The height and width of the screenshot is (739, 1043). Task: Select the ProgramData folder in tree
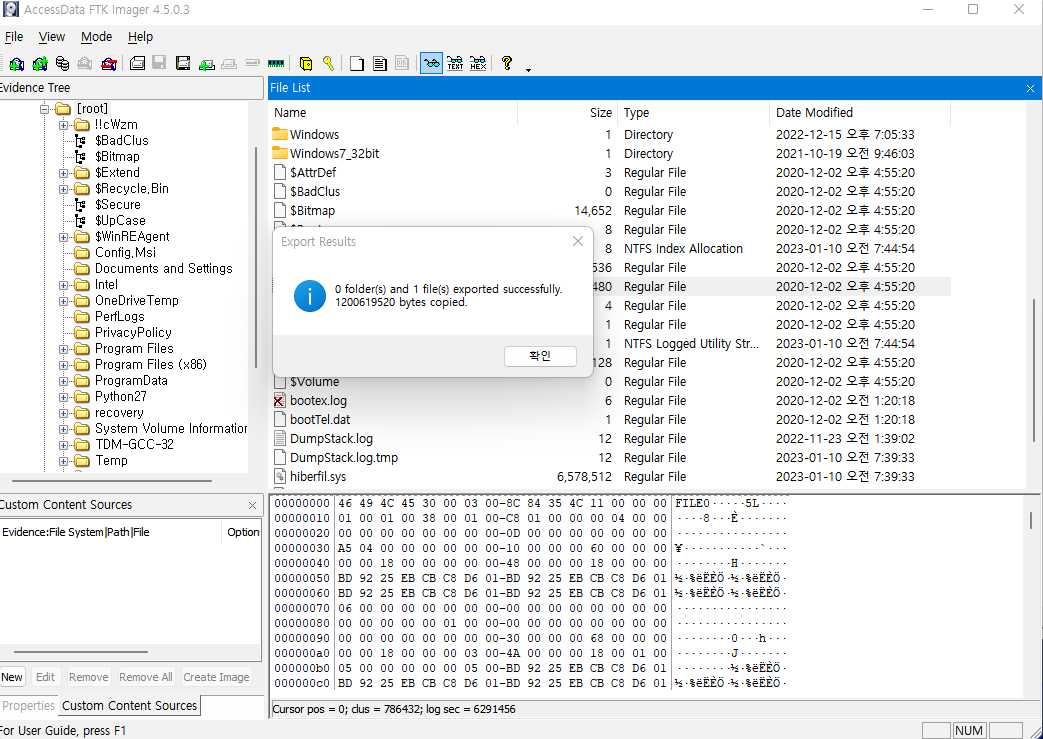pyautogui.click(x=131, y=381)
